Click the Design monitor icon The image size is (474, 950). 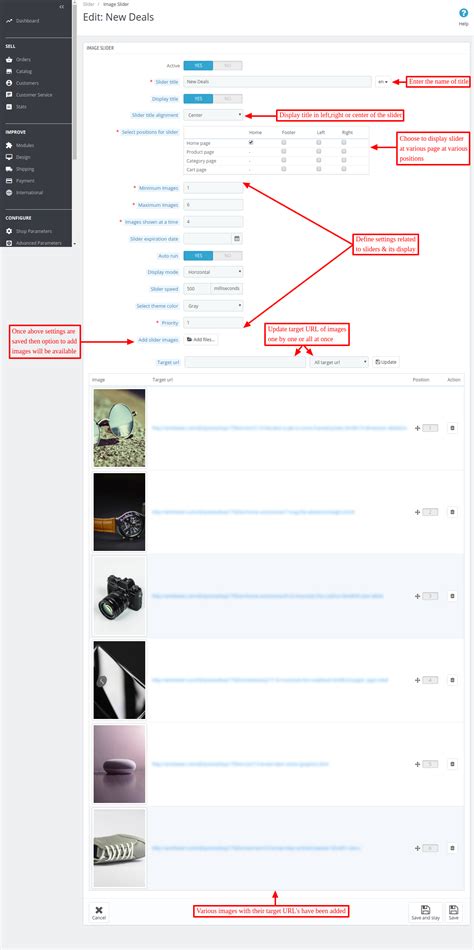tap(9, 157)
